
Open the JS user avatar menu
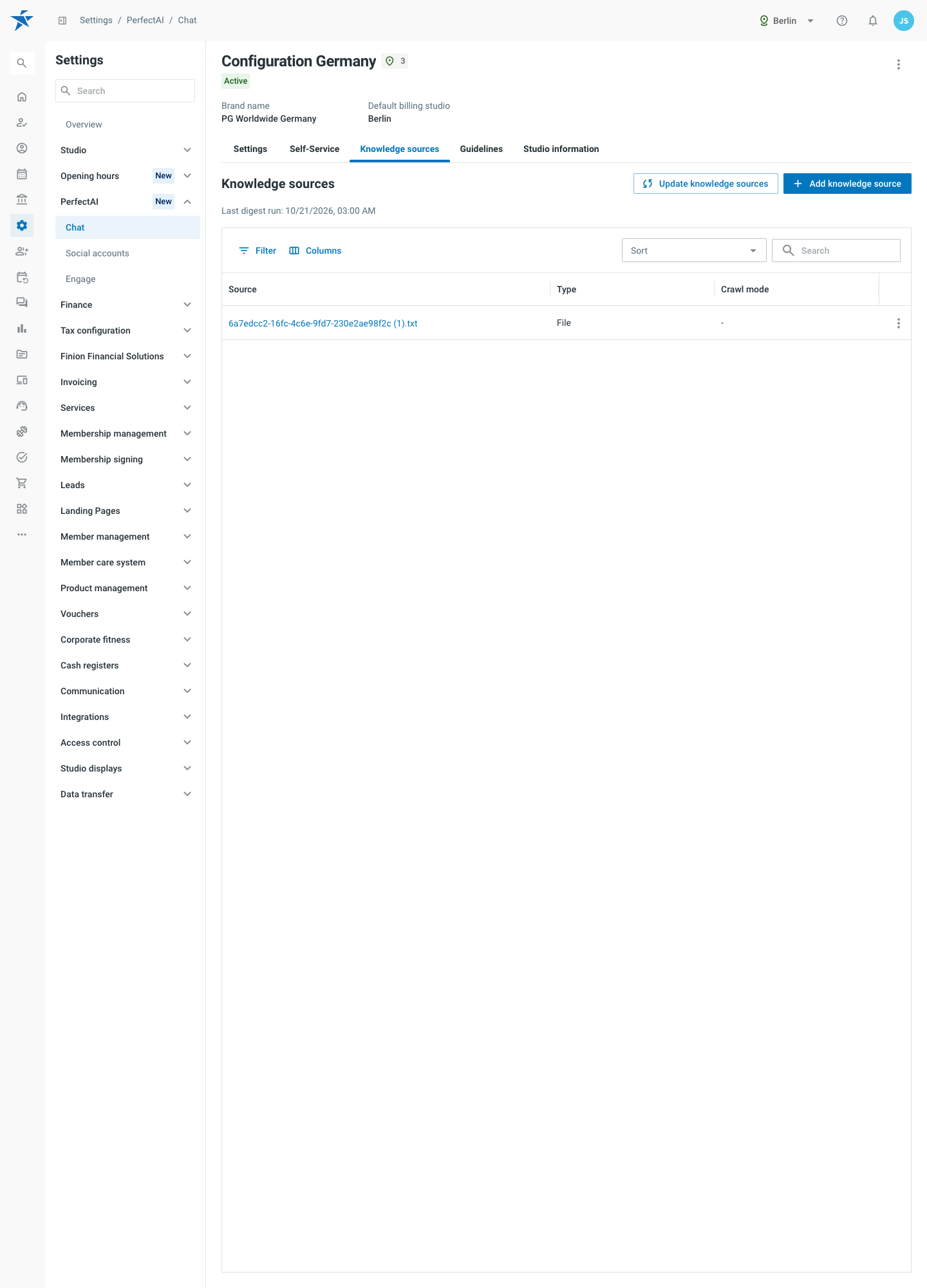coord(904,21)
